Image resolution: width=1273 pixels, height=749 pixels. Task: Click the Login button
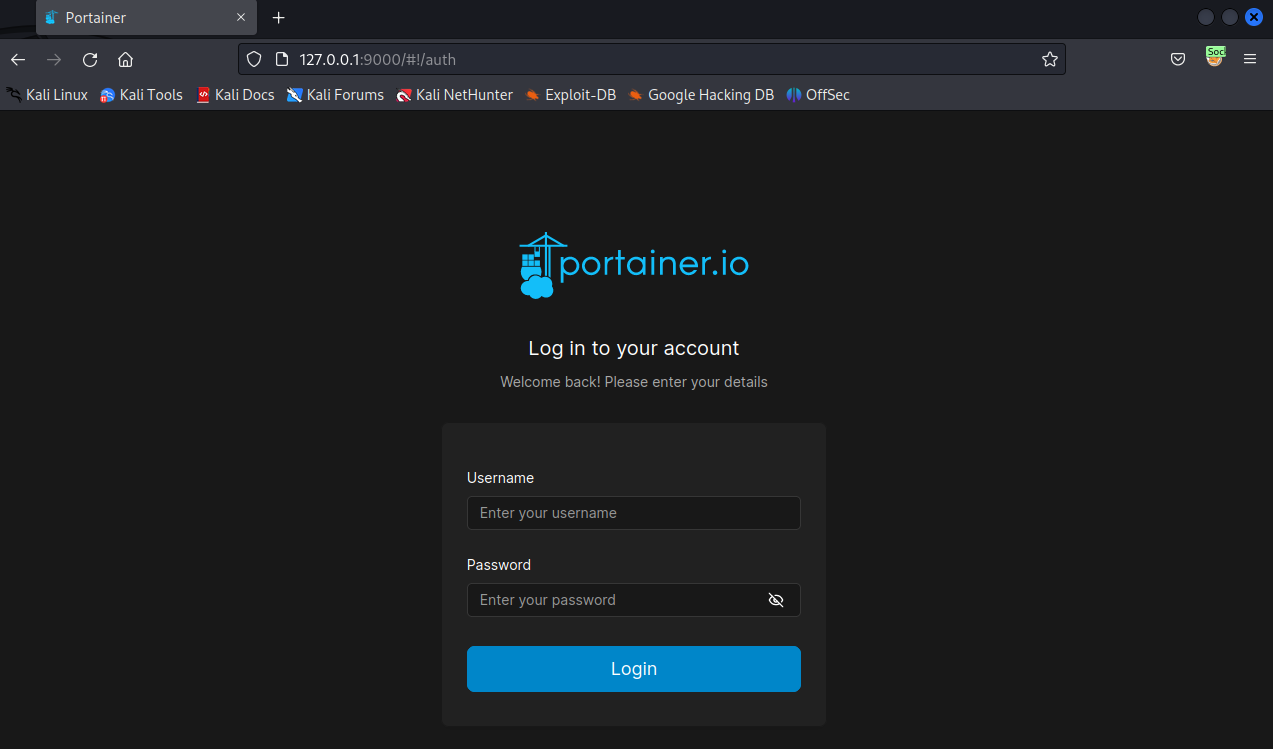(633, 669)
